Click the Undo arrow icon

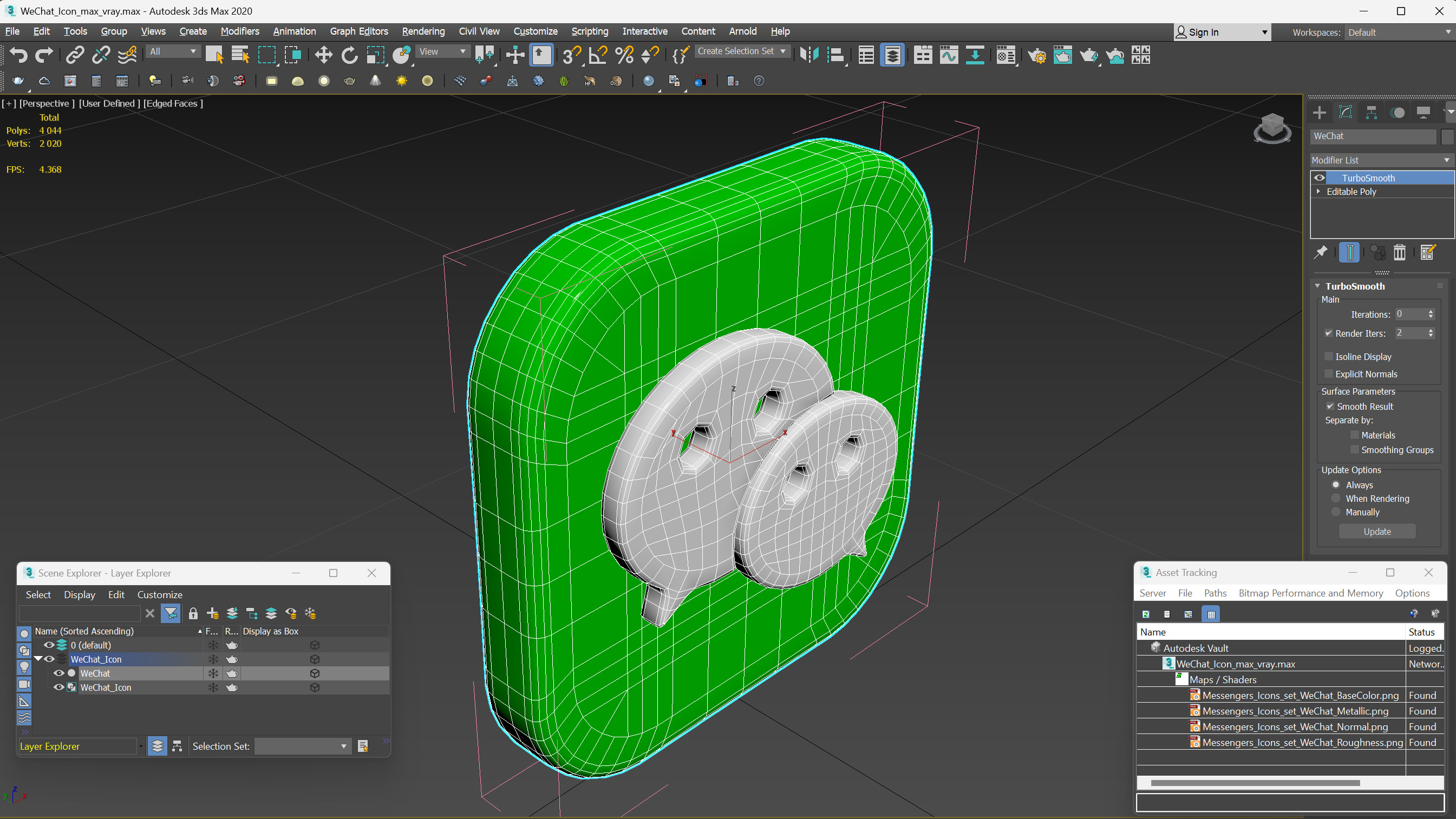tap(18, 55)
